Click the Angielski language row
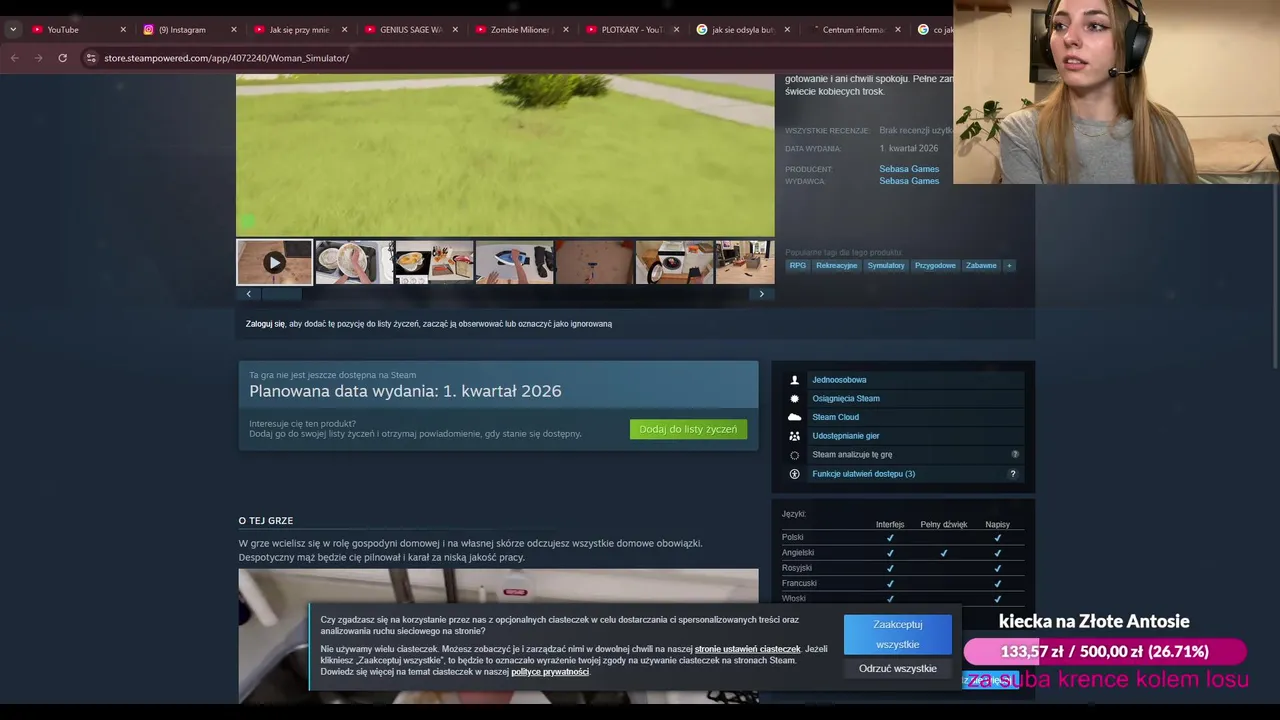1280x720 pixels. coord(903,552)
